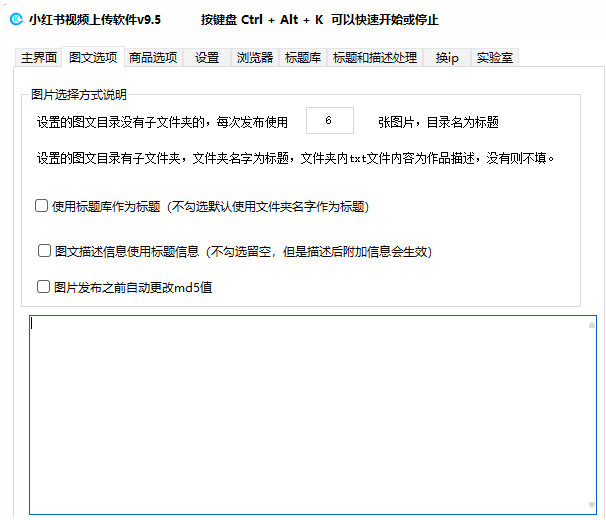Click the 设置的图文目录有子文件夹 description line
Viewport: 606px width, 520px height.
click(296, 158)
